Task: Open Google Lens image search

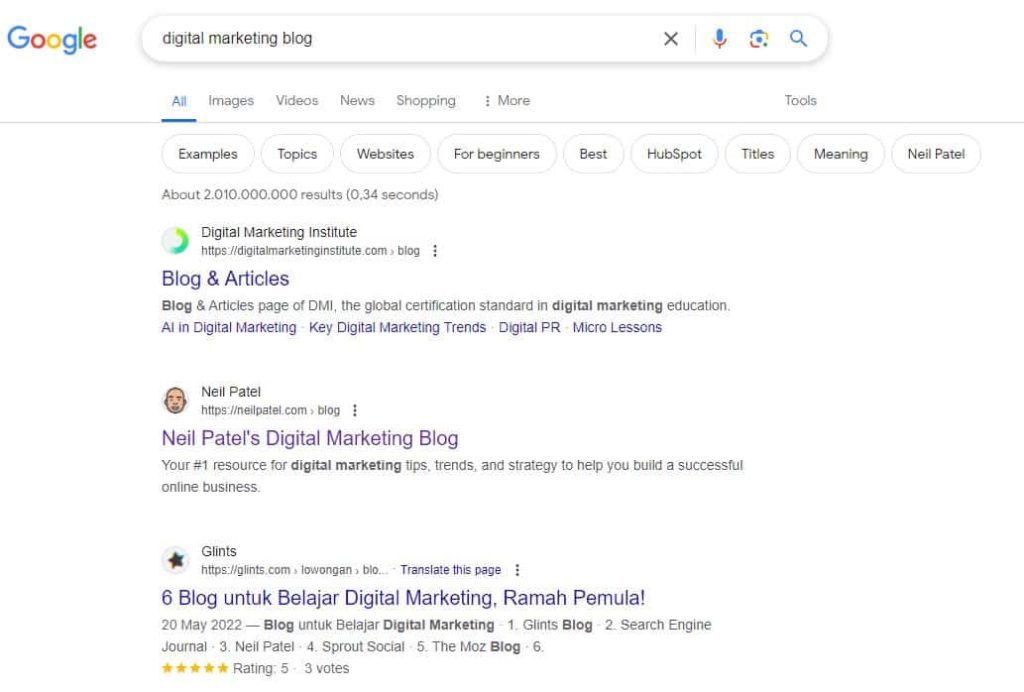Action: (758, 39)
